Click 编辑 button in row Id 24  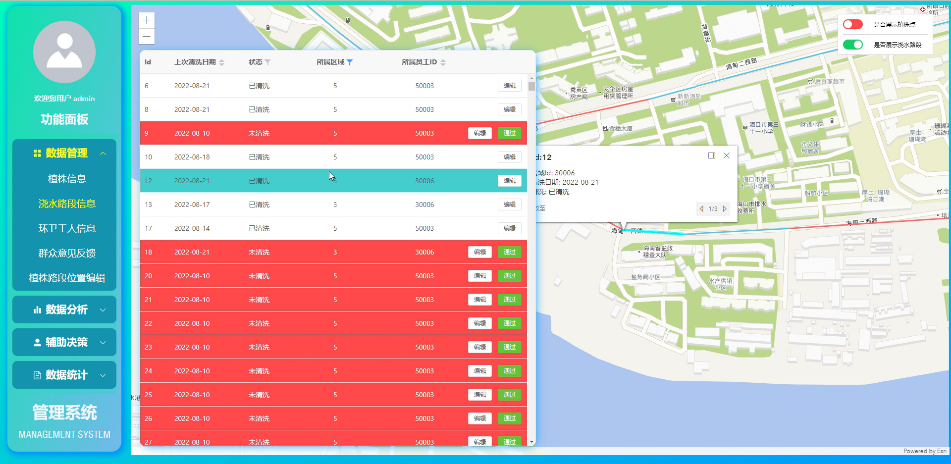(x=480, y=371)
